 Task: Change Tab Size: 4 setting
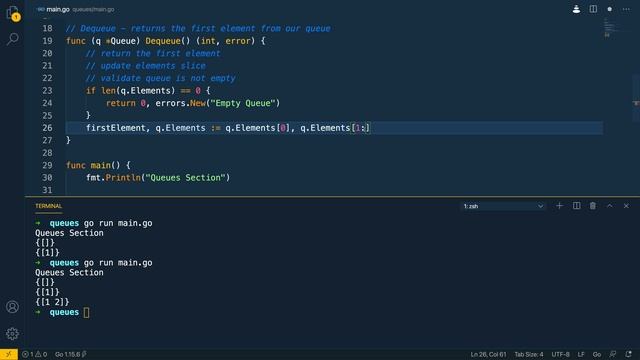coord(529,354)
